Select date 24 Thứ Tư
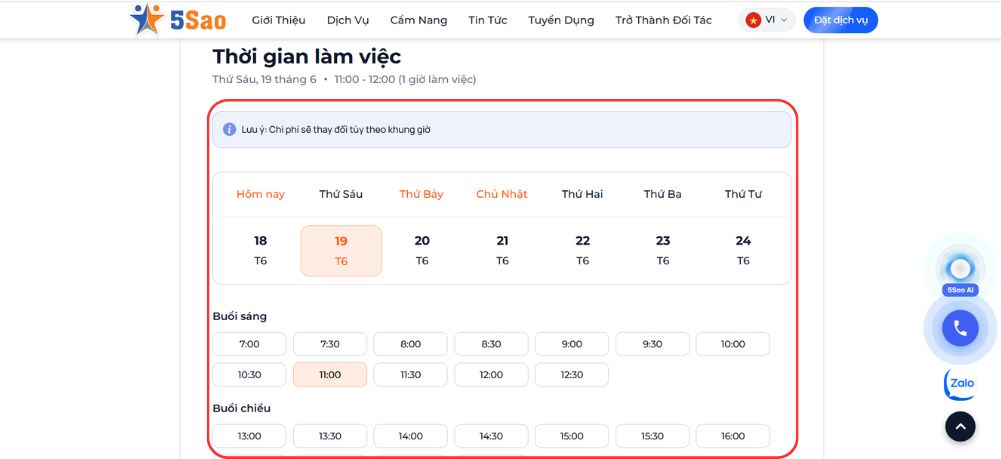 pyautogui.click(x=743, y=250)
